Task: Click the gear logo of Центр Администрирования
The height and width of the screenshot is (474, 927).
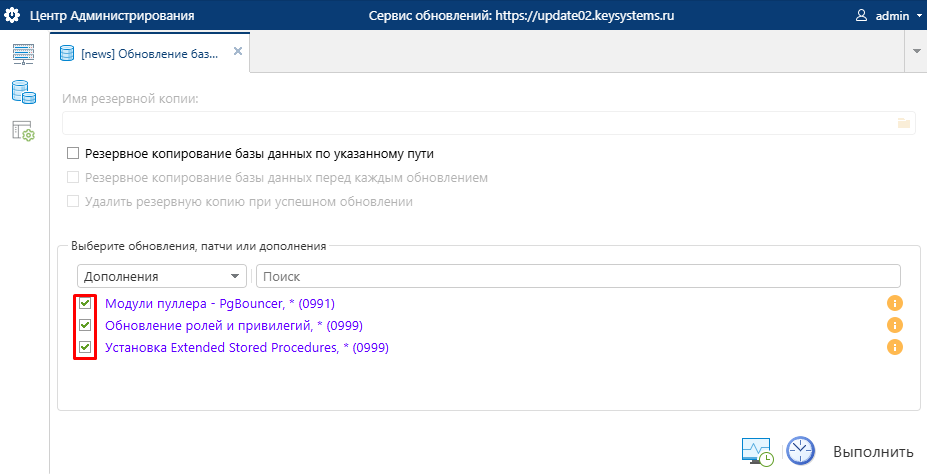Action: coord(12,15)
